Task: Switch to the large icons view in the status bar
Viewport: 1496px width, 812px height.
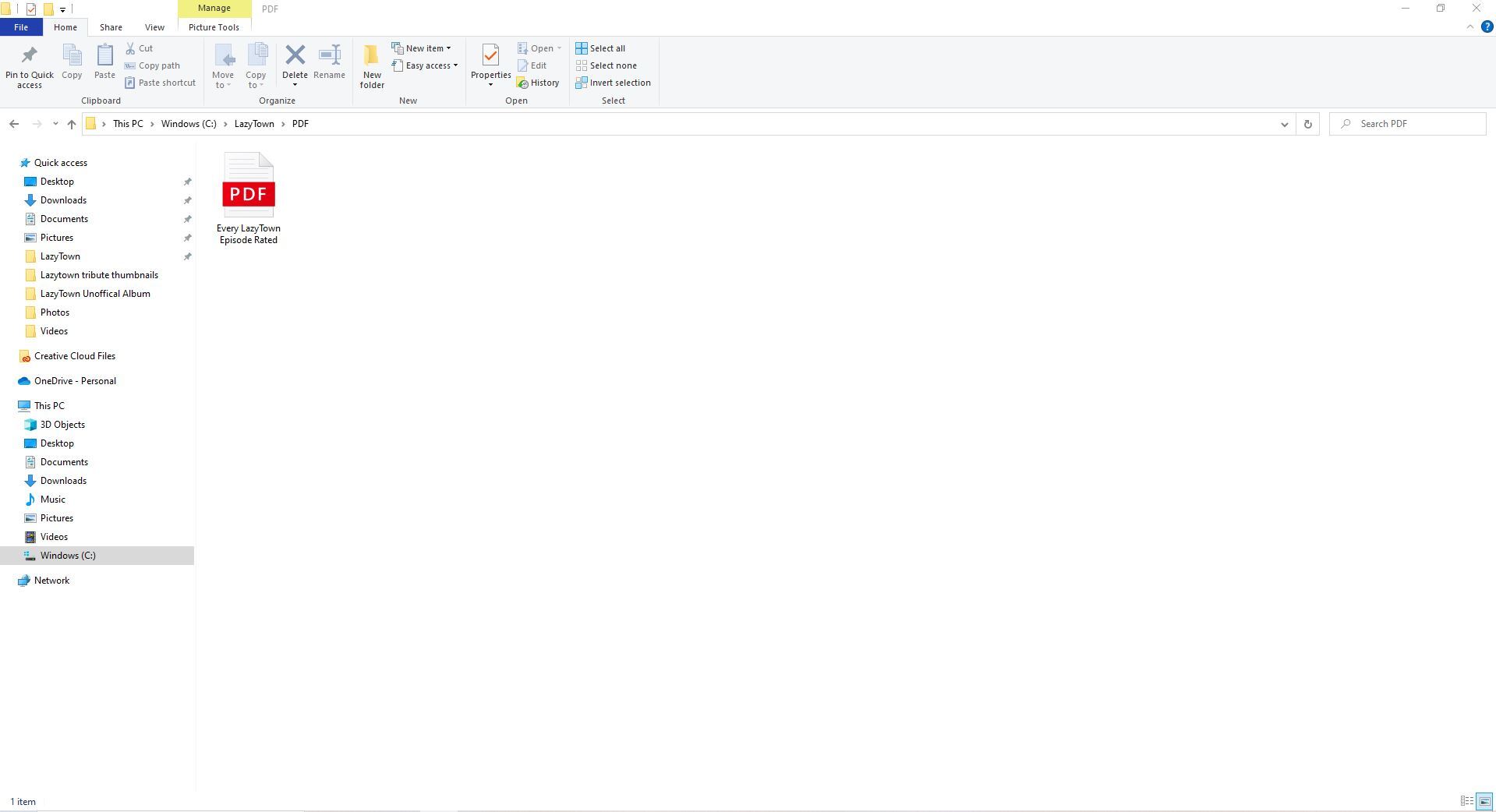Action: (x=1484, y=801)
